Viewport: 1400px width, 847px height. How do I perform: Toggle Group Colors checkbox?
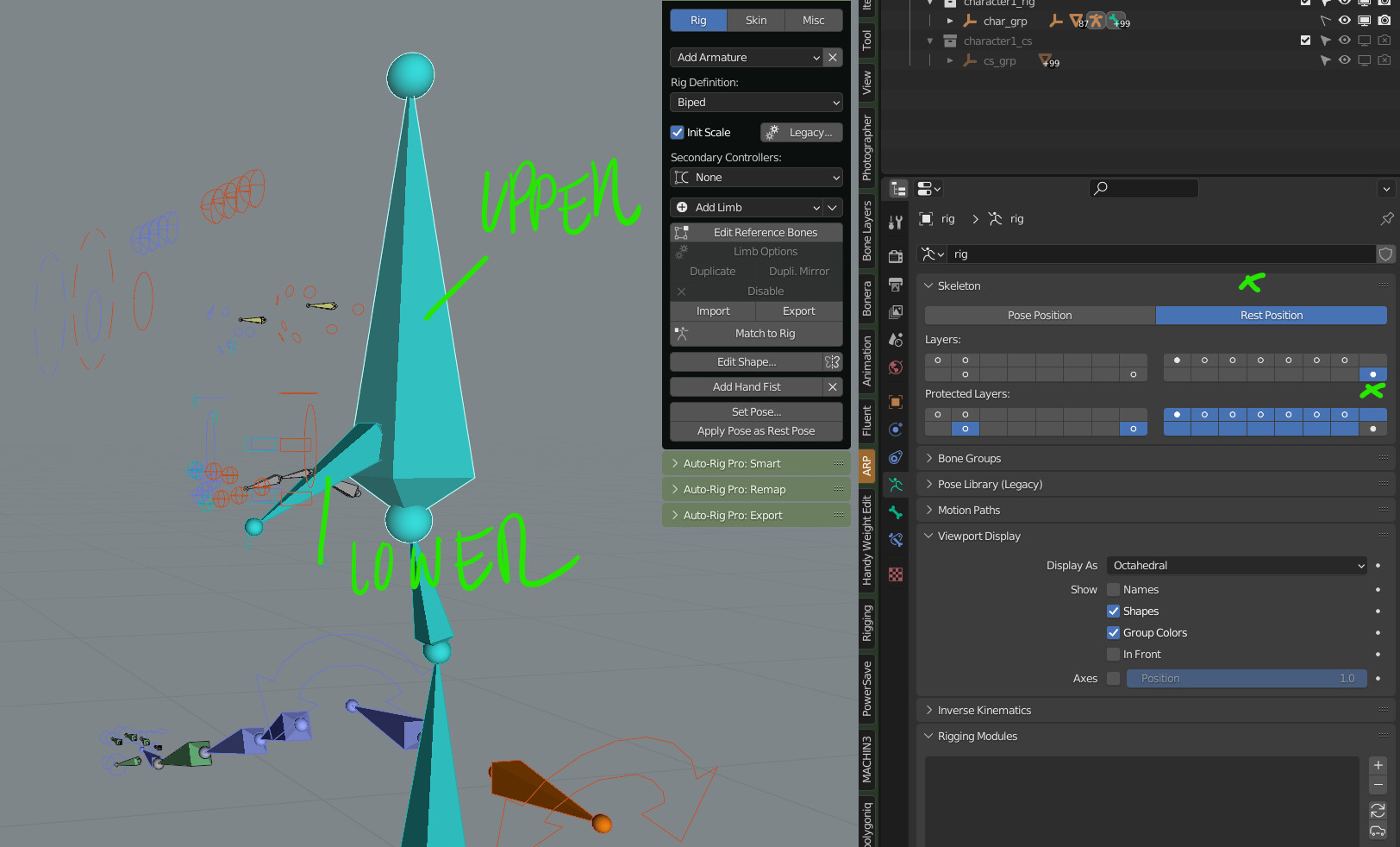tap(1113, 633)
